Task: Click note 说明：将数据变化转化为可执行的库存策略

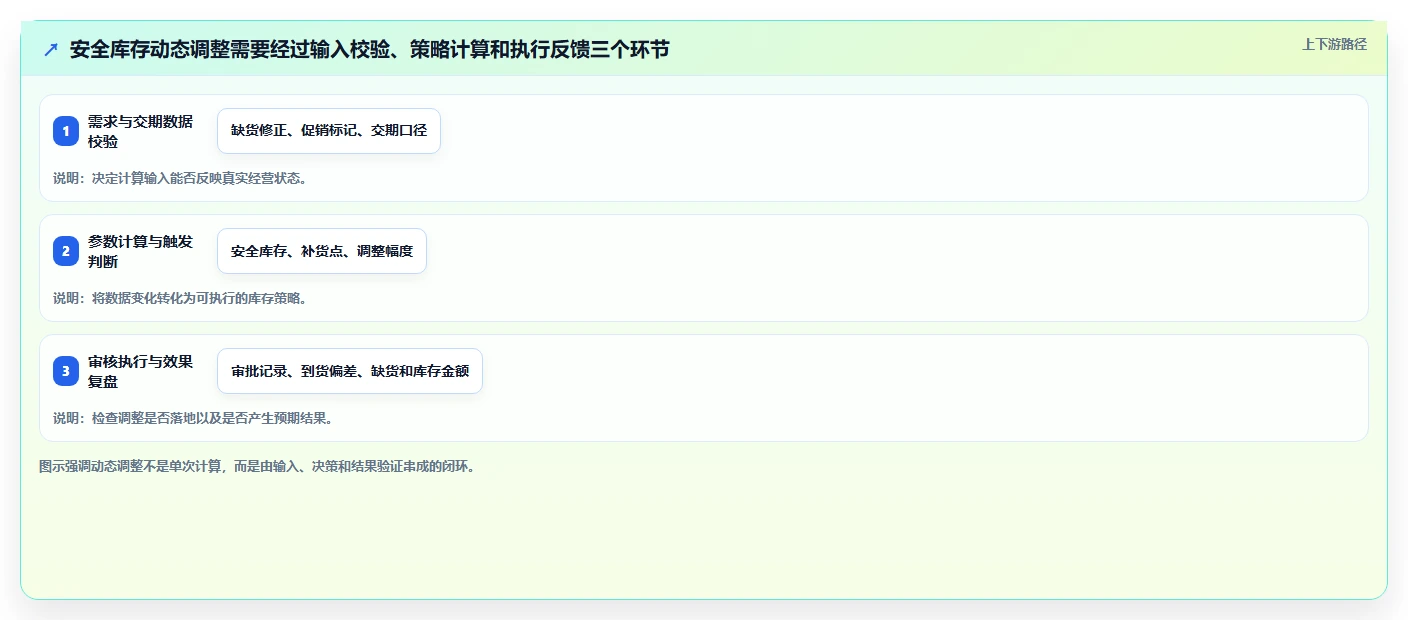Action: pyautogui.click(x=180, y=298)
